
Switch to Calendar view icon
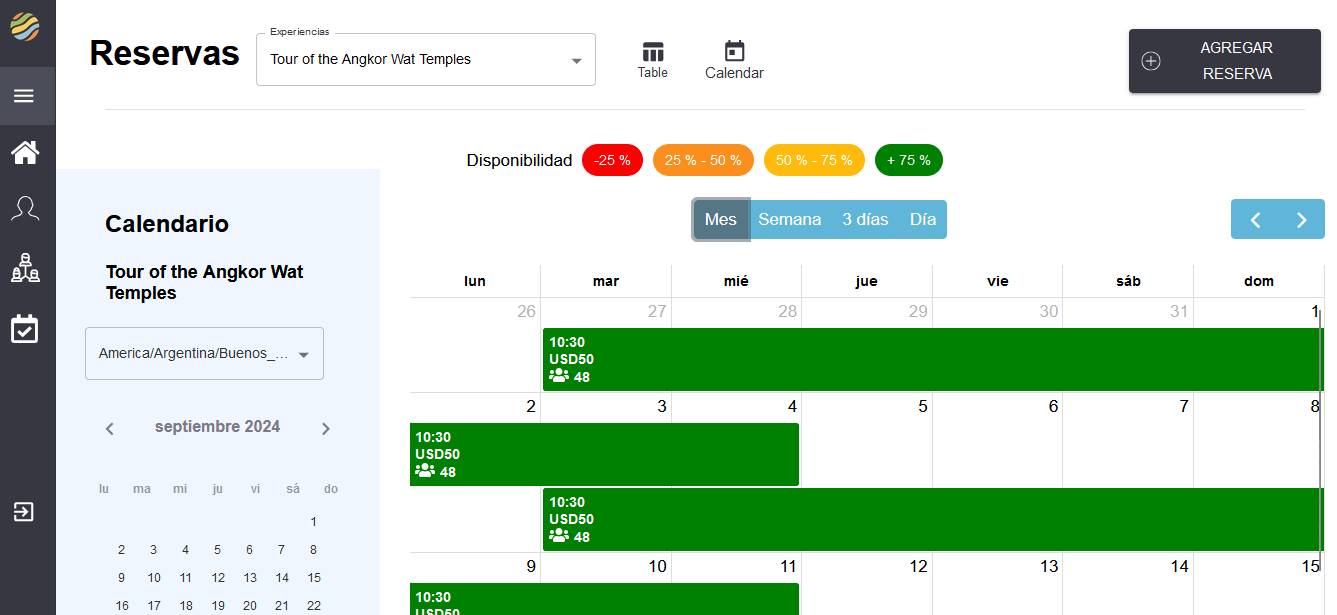coord(734,60)
